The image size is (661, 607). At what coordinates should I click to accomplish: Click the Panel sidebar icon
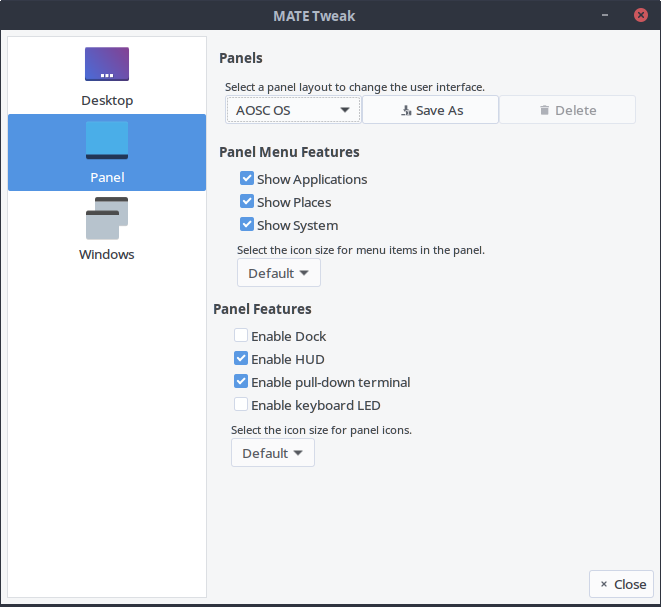[x=107, y=141]
